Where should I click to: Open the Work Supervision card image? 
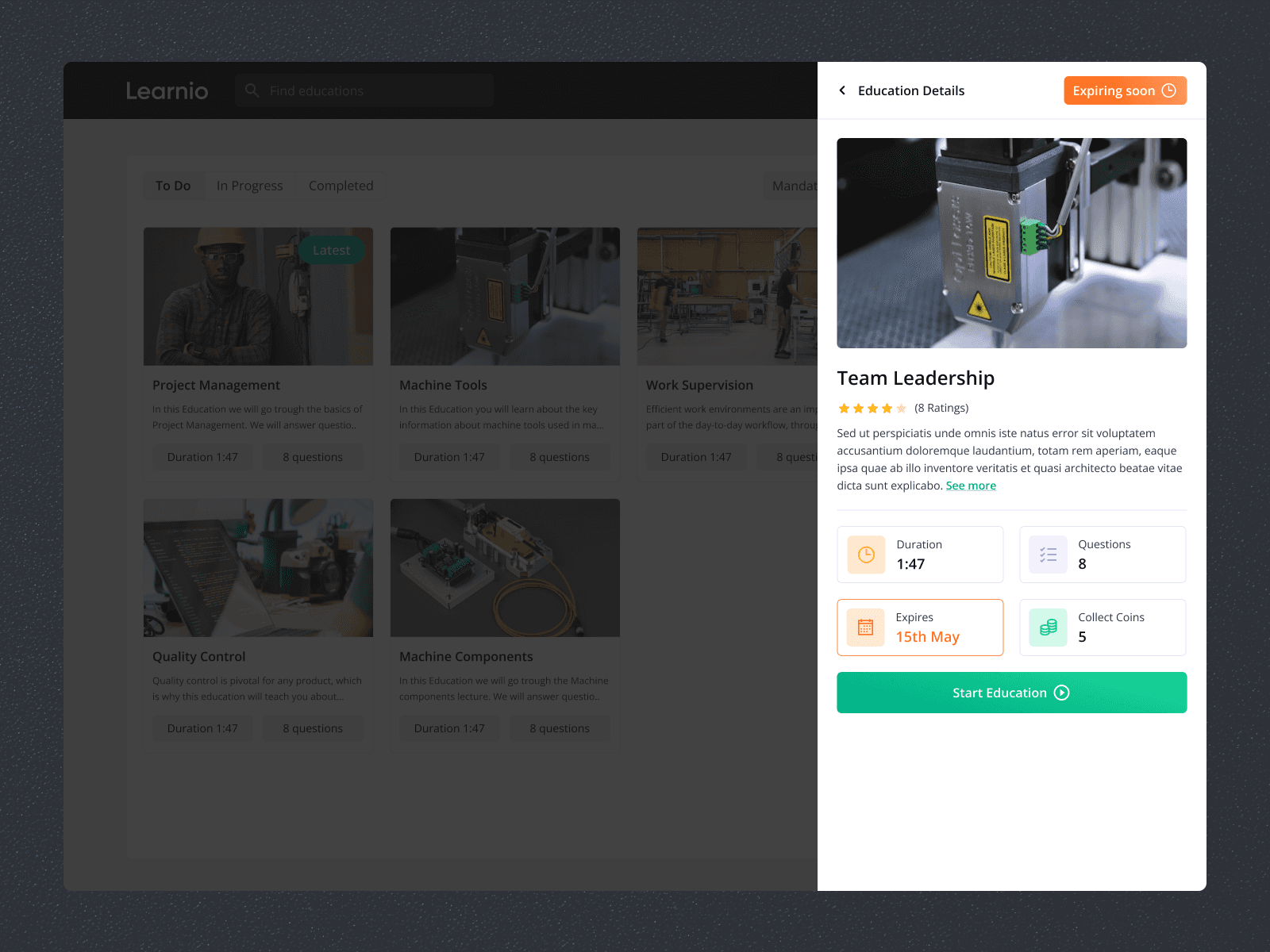pos(727,297)
